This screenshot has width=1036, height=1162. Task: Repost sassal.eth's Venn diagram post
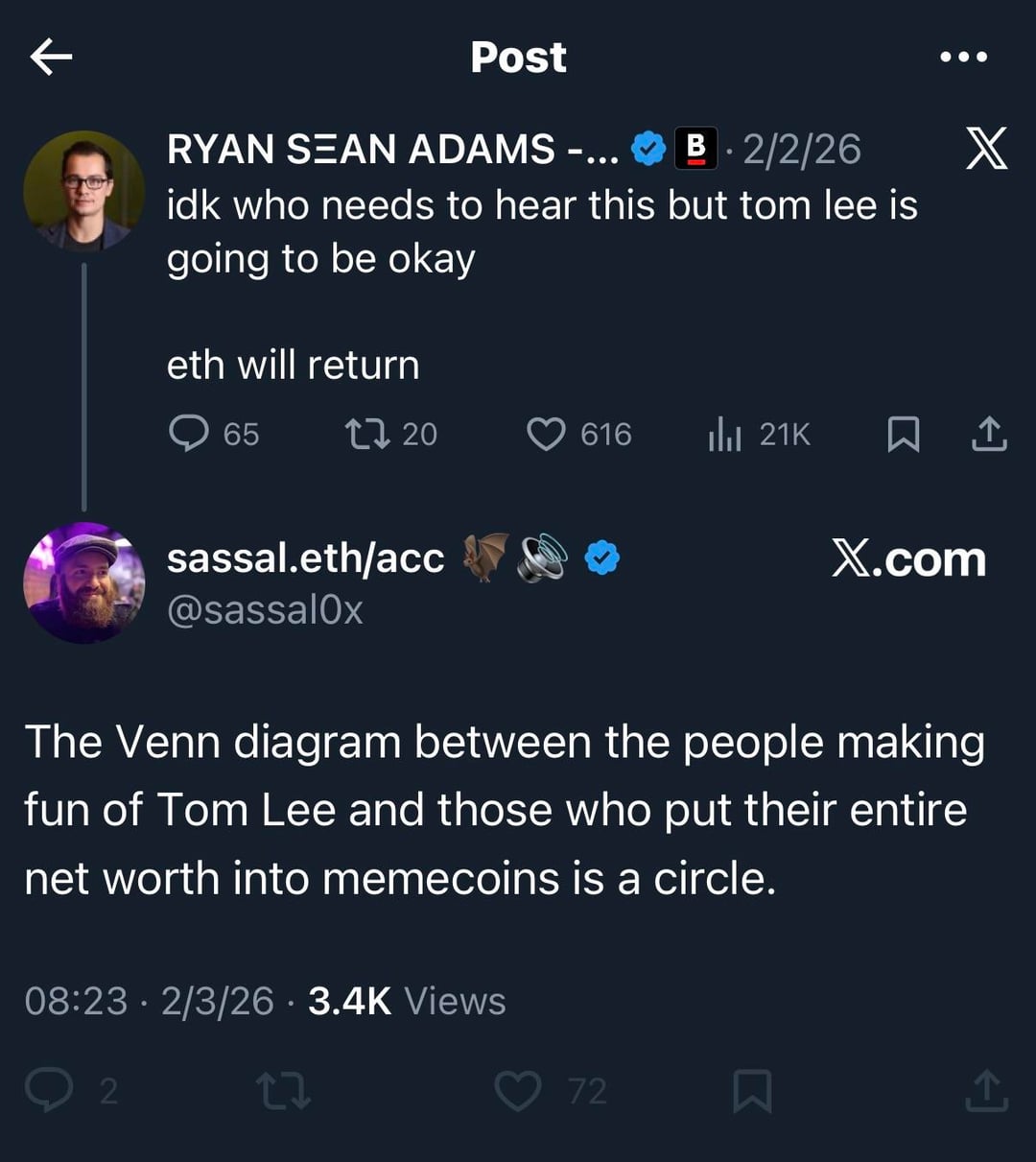pyautogui.click(x=283, y=1091)
